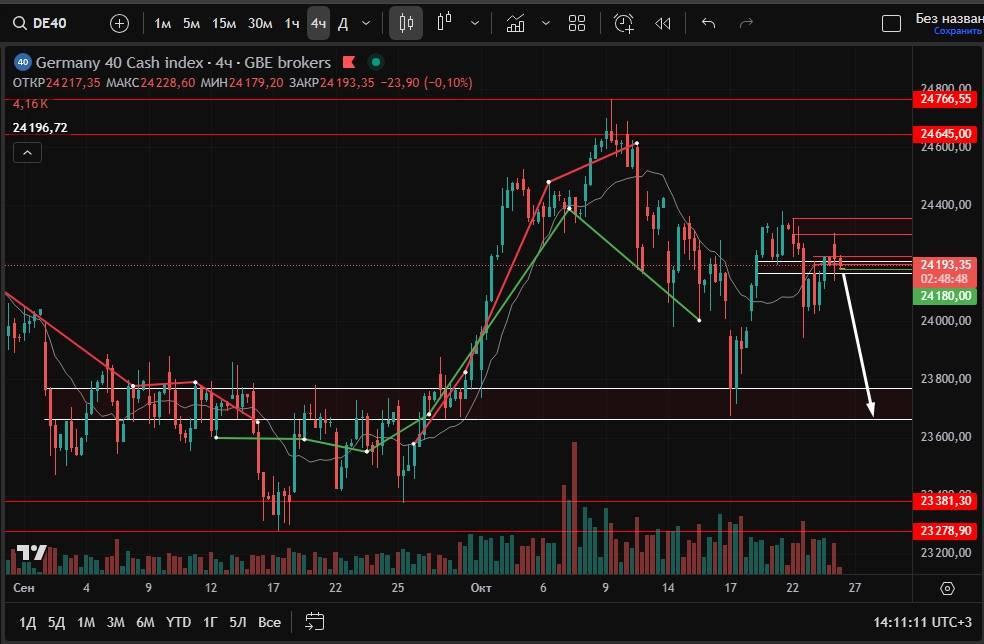
Task: Select the candlestick chart type icon
Action: coord(406,23)
